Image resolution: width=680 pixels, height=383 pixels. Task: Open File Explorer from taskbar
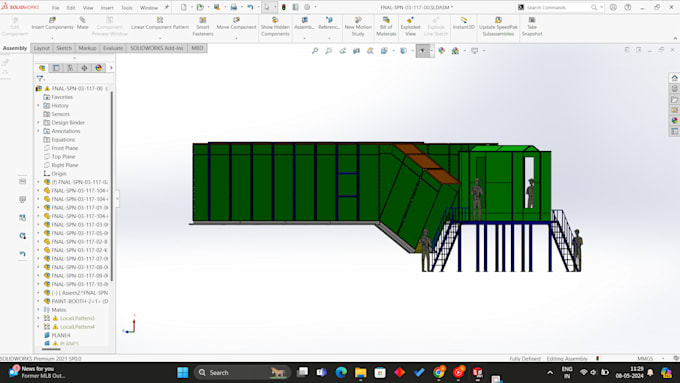pos(360,373)
